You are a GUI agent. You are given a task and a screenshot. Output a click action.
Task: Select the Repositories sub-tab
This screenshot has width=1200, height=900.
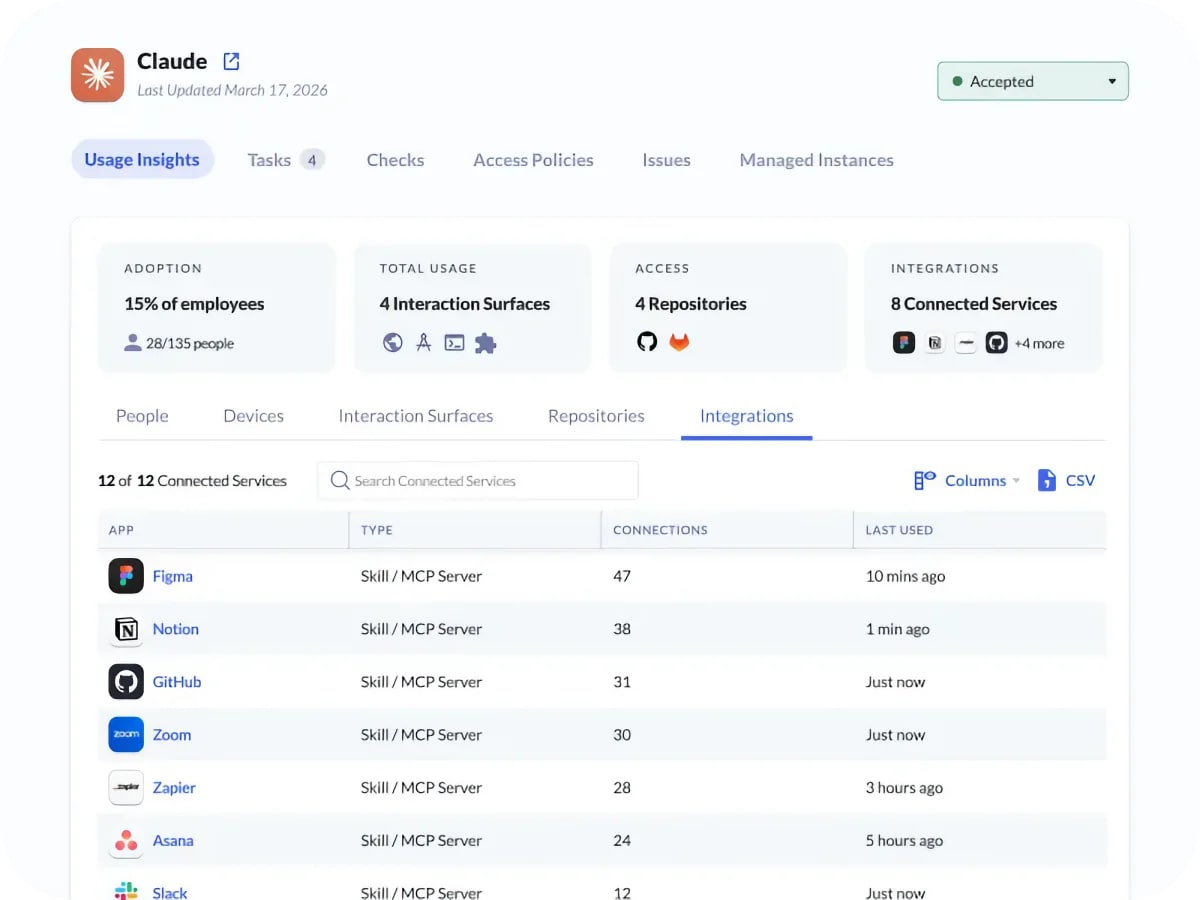(x=596, y=416)
